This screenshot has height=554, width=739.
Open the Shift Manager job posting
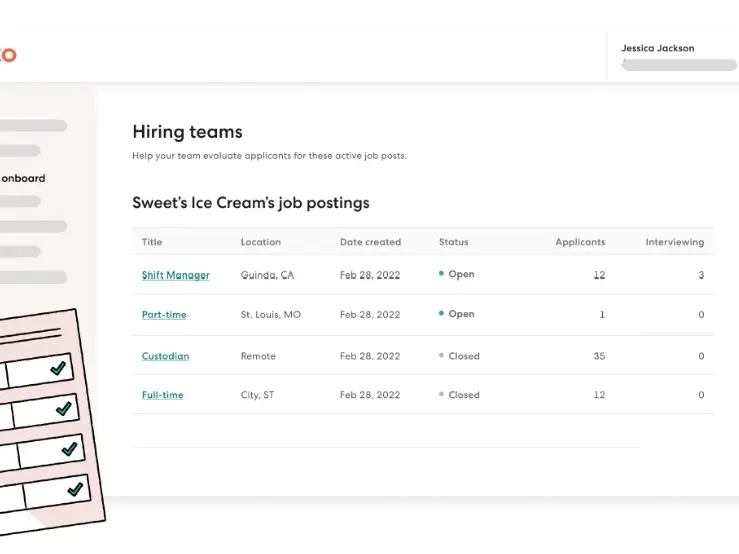point(175,275)
